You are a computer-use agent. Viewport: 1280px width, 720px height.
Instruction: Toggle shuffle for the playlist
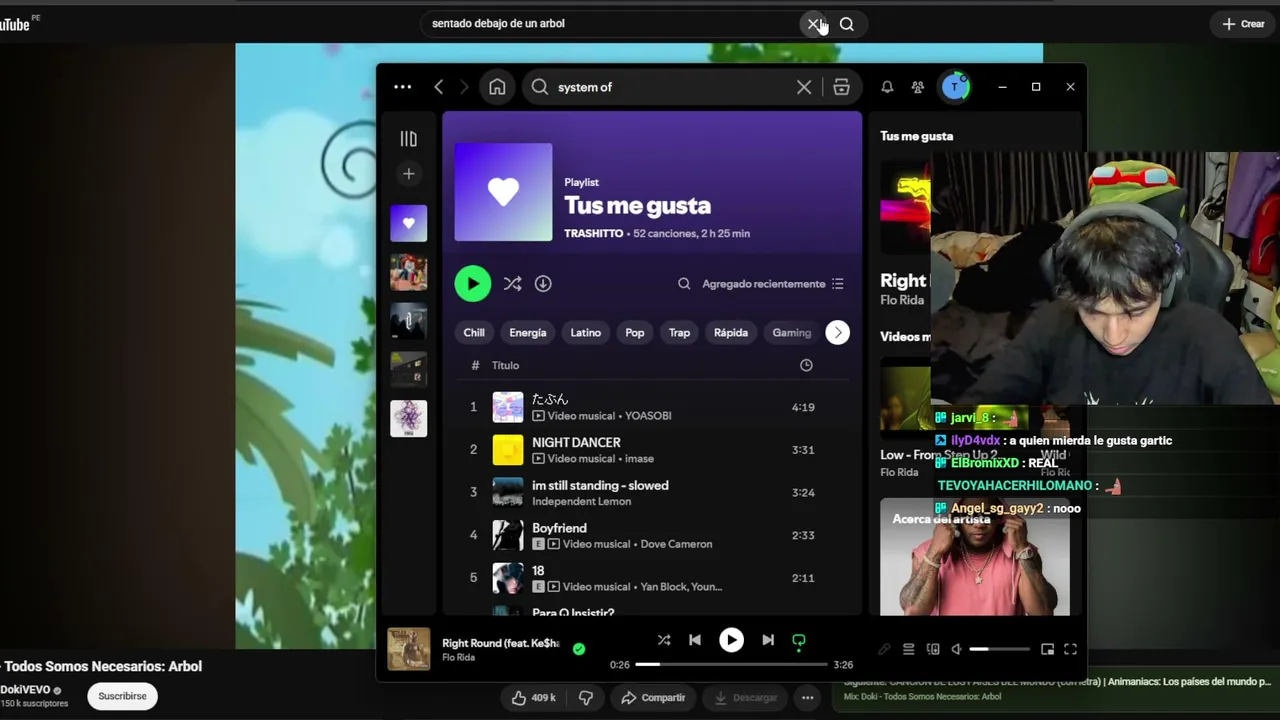[512, 284]
